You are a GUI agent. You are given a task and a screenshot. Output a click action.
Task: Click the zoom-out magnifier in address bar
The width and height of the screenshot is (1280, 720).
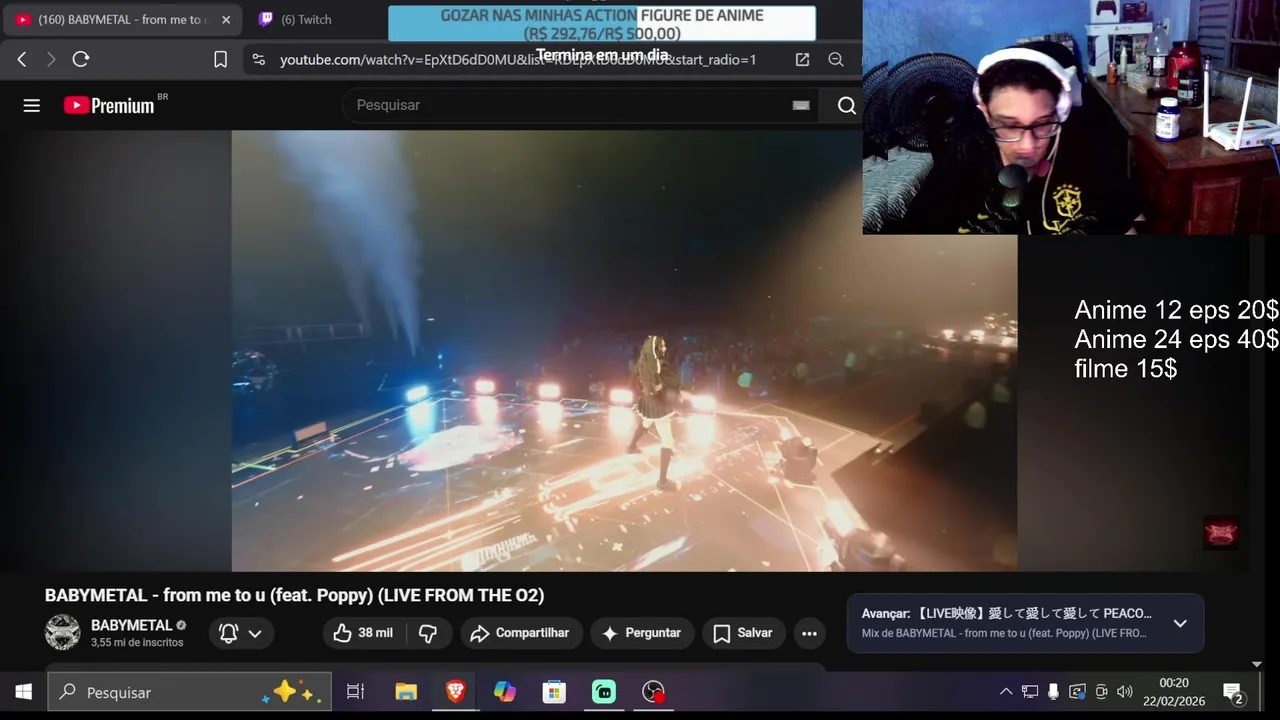[x=836, y=60]
